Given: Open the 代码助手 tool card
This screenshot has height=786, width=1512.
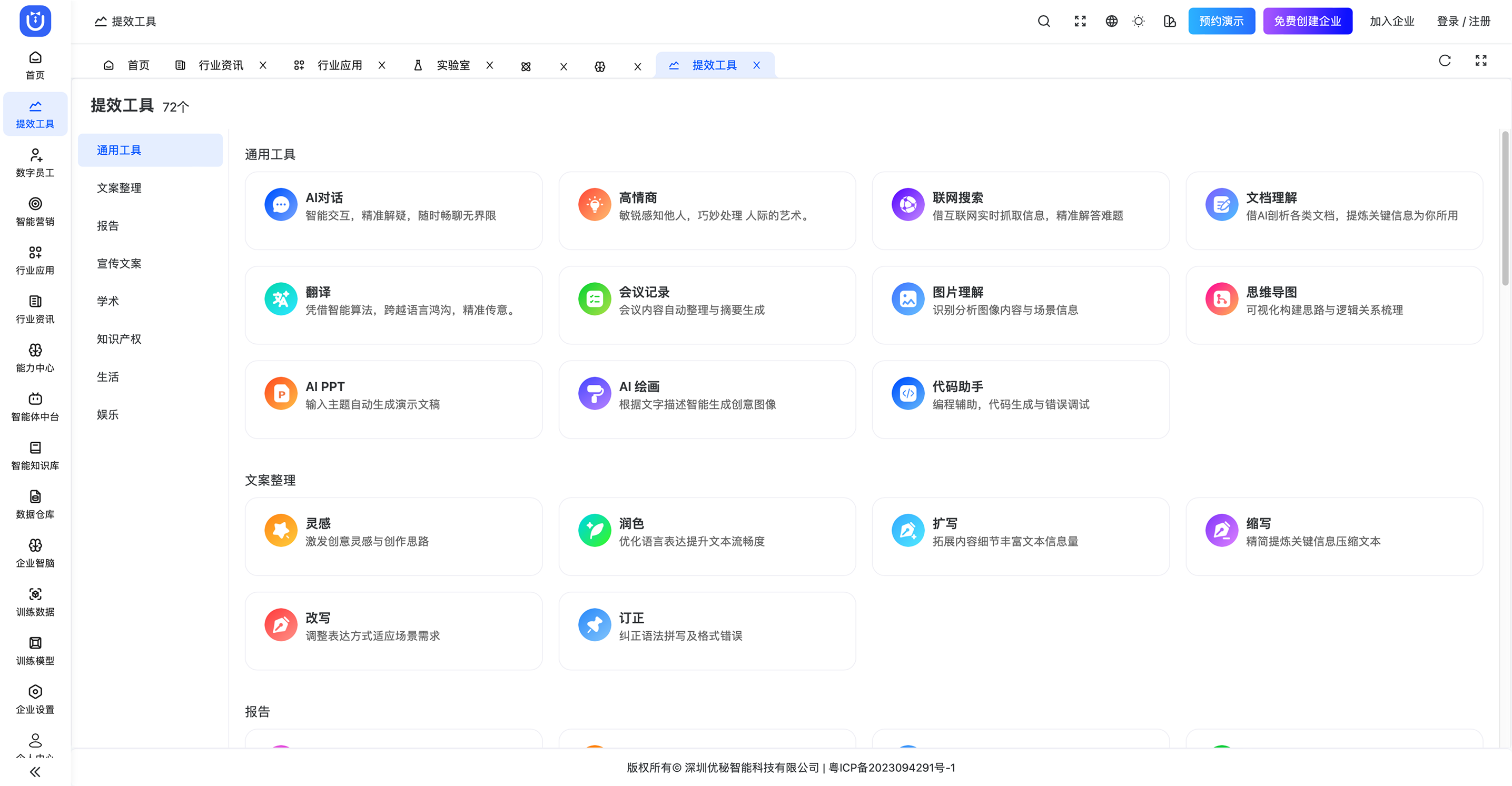Looking at the screenshot, I should coord(1020,400).
